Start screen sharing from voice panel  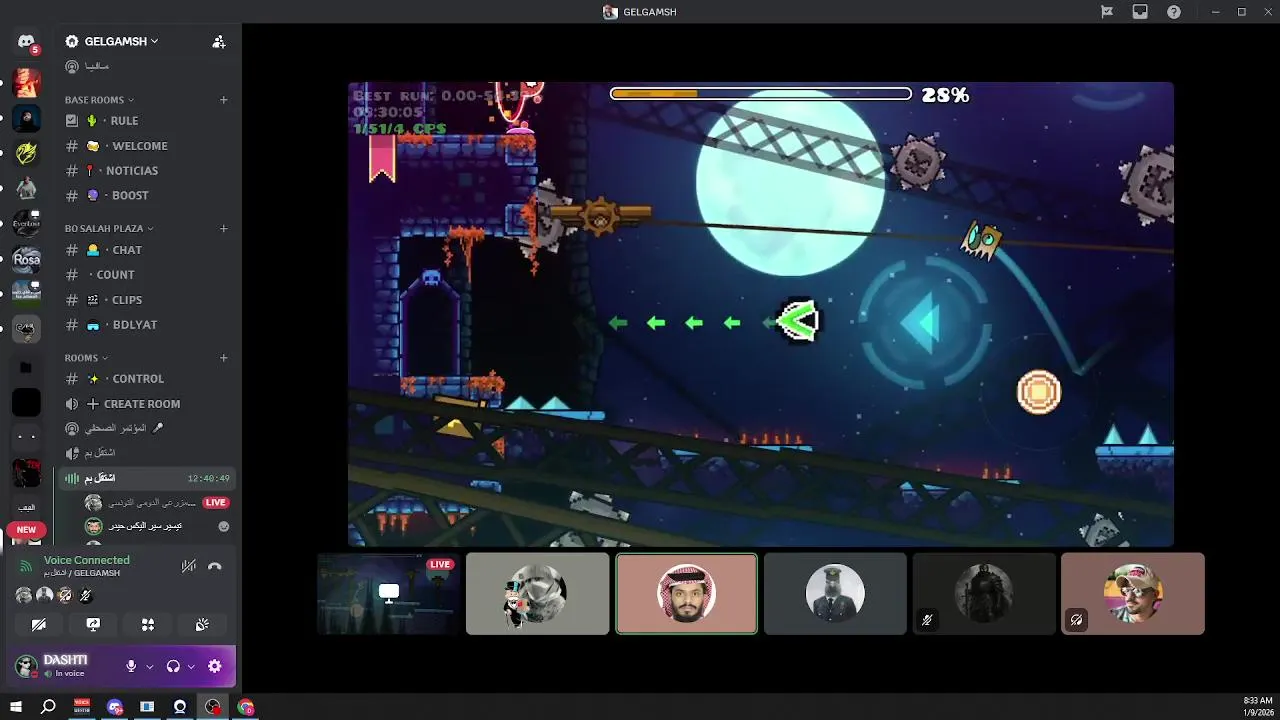point(93,624)
